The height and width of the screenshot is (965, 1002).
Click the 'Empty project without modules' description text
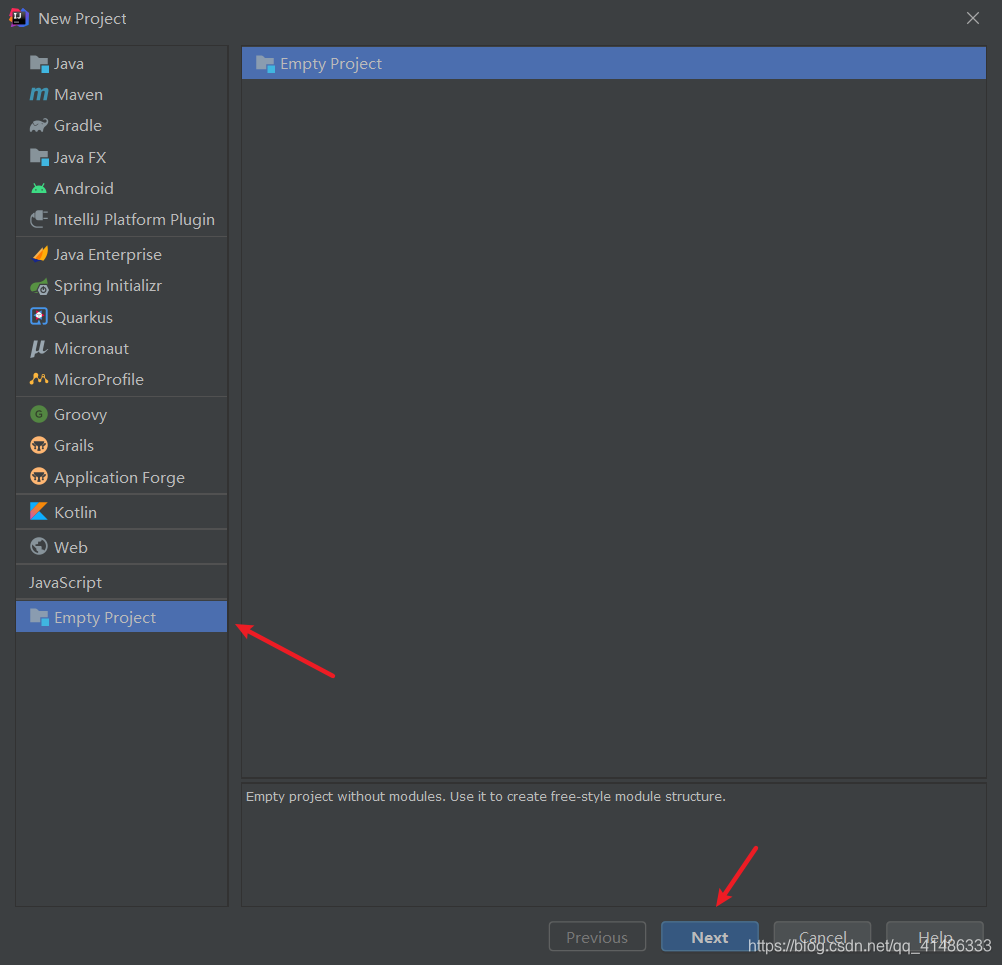point(486,796)
